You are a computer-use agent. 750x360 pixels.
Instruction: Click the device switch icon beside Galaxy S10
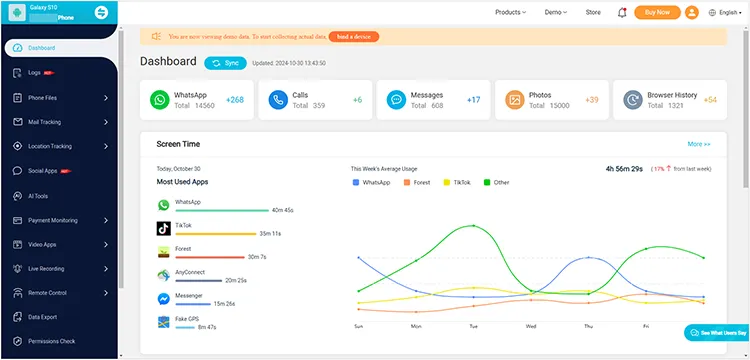point(101,12)
